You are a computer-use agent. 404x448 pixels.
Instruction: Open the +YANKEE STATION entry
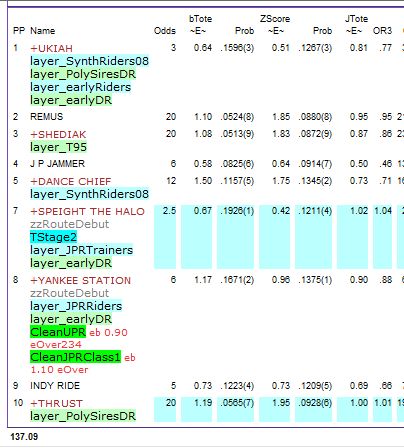[80, 280]
